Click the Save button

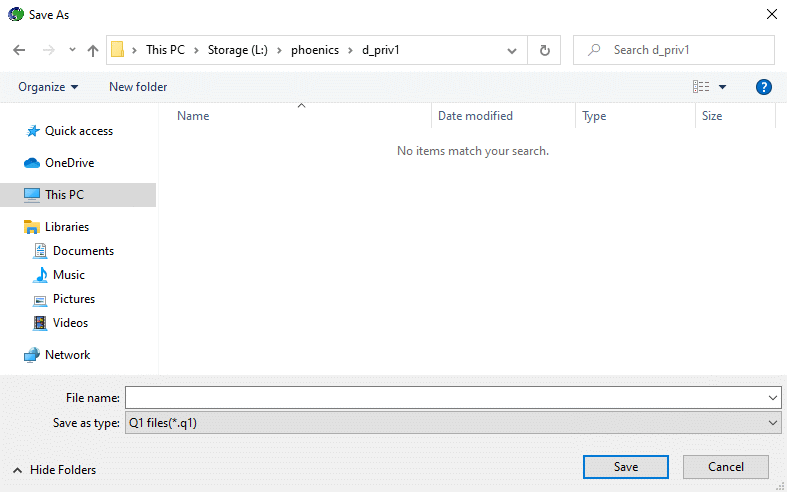[626, 467]
